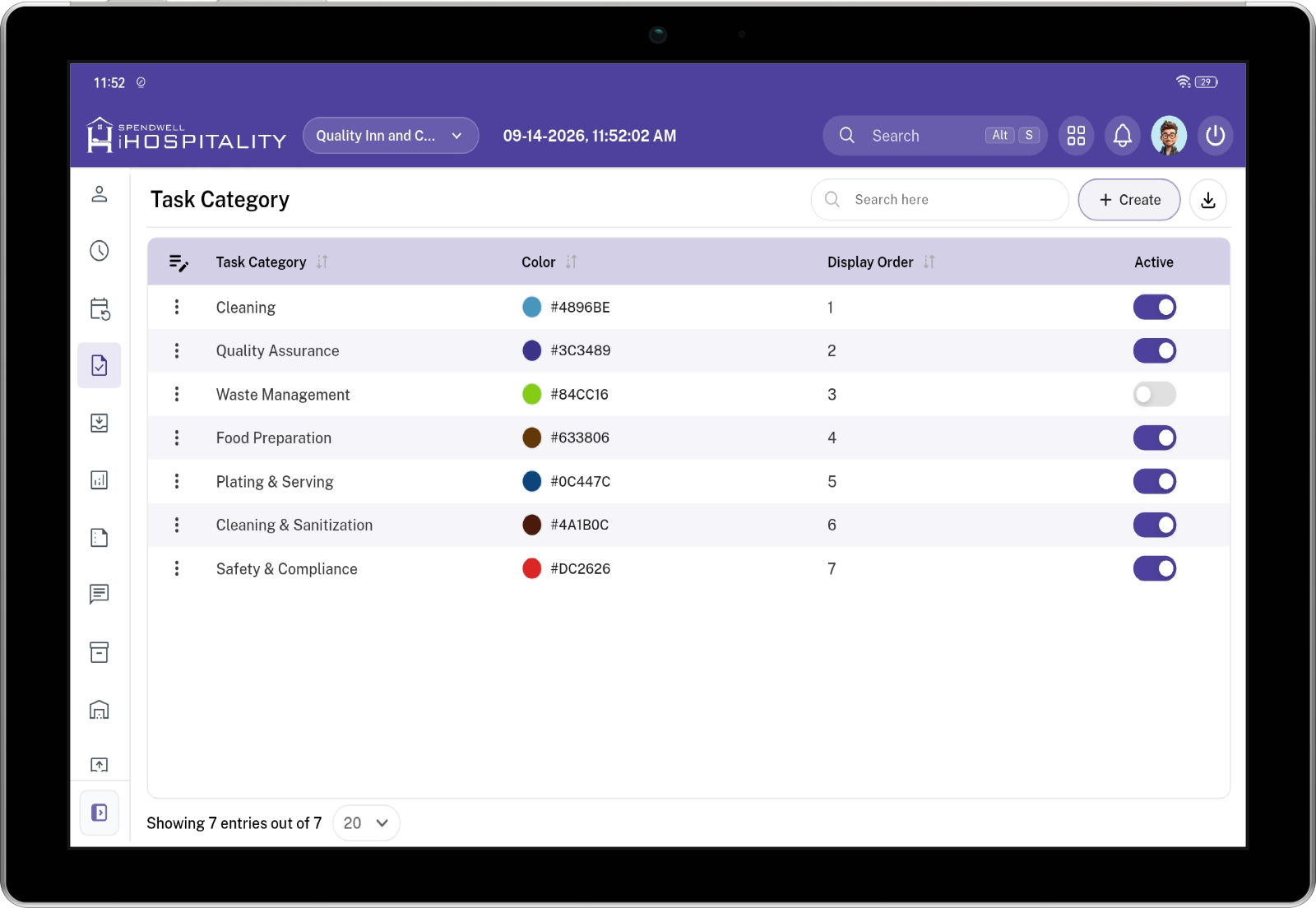The width and height of the screenshot is (1316, 908).
Task: Open row options menu for Safety & Compliance
Action: (x=177, y=568)
